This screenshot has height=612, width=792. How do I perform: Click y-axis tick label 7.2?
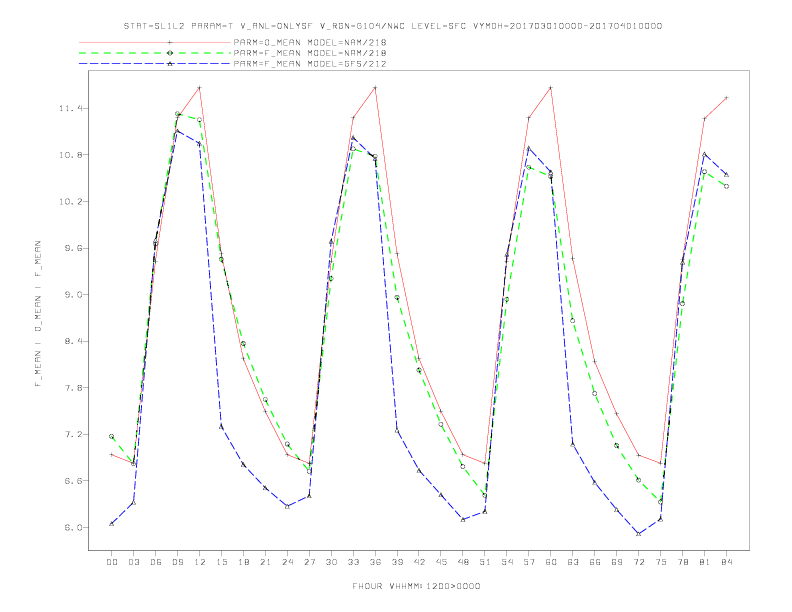[x=71, y=434]
